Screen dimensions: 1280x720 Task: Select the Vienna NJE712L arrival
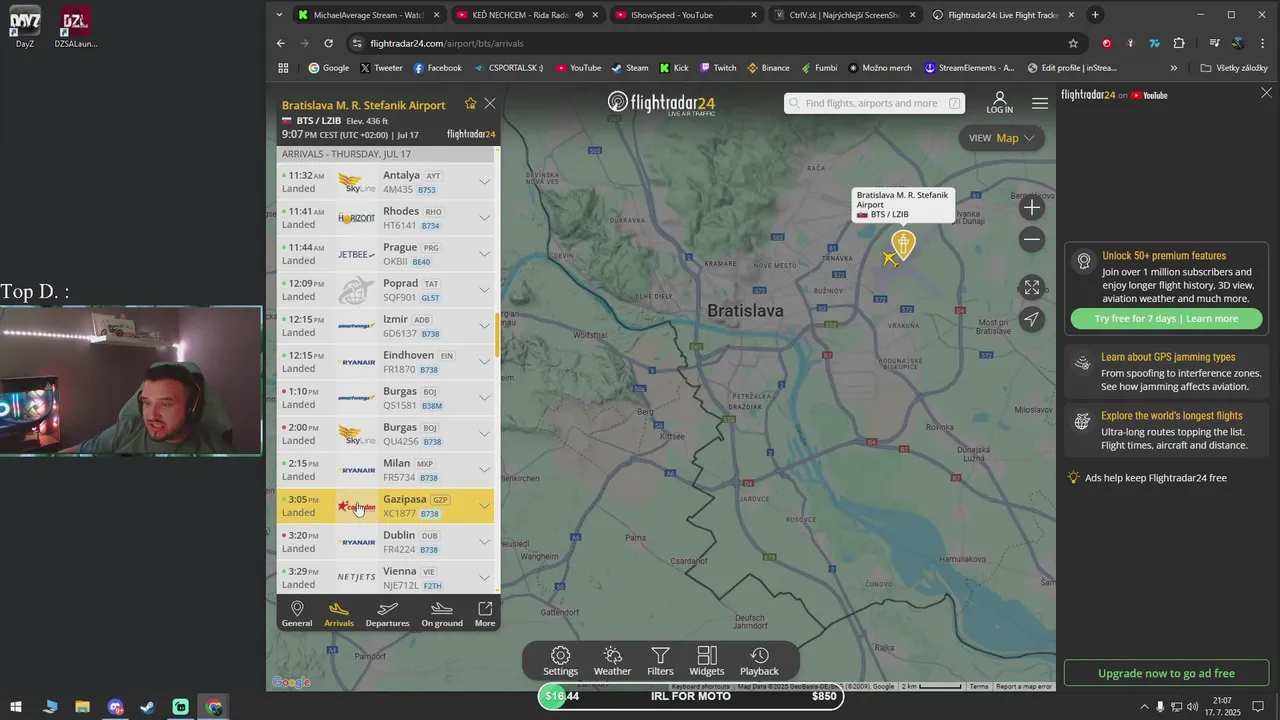[x=385, y=578]
